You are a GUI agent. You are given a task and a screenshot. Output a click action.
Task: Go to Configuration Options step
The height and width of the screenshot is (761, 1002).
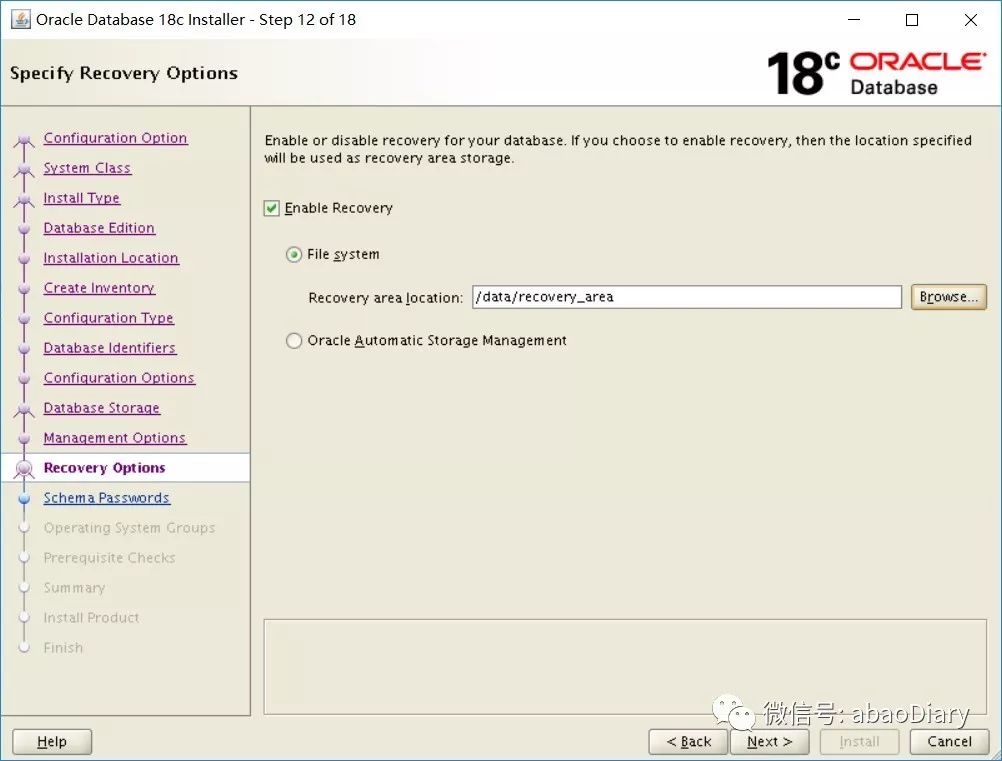pos(119,378)
